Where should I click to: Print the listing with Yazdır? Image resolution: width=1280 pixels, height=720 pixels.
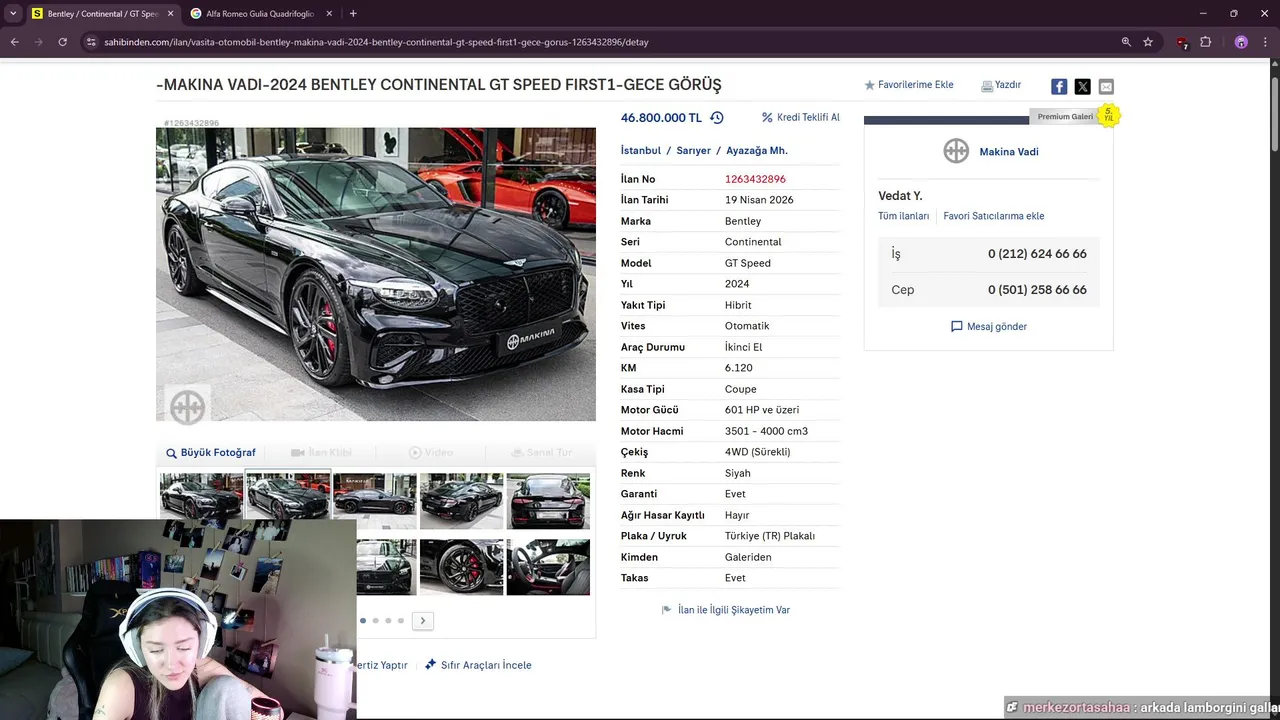click(1001, 85)
